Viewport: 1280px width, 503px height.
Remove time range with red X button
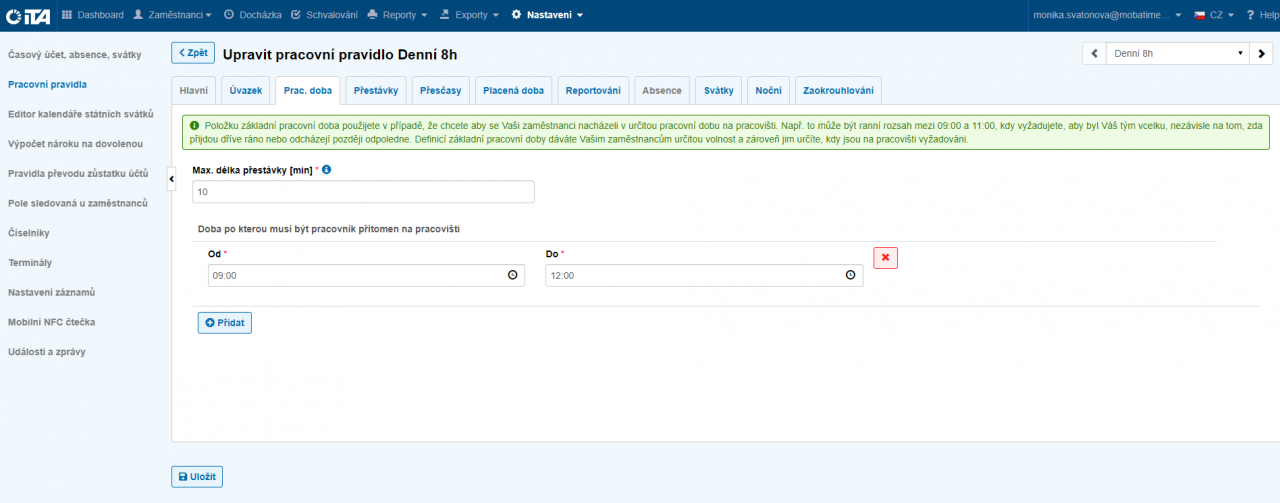885,258
